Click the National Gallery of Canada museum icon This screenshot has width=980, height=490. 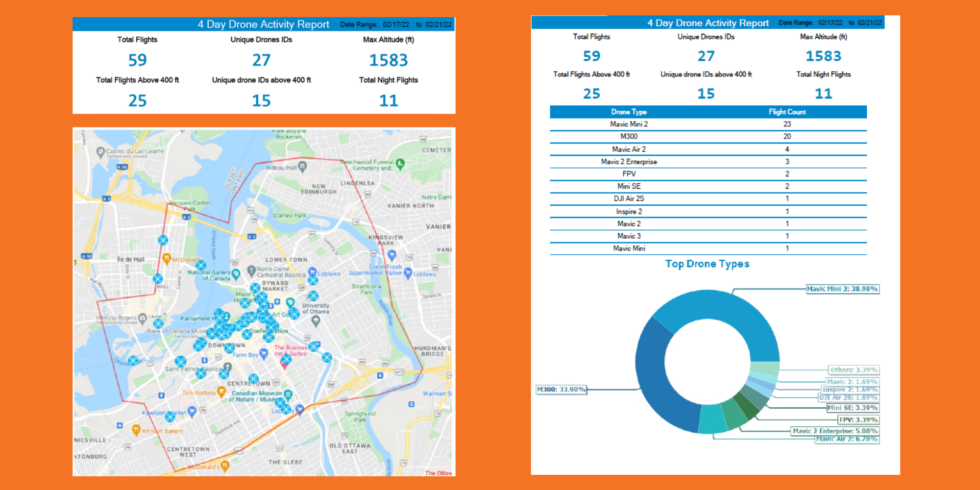pos(236,274)
